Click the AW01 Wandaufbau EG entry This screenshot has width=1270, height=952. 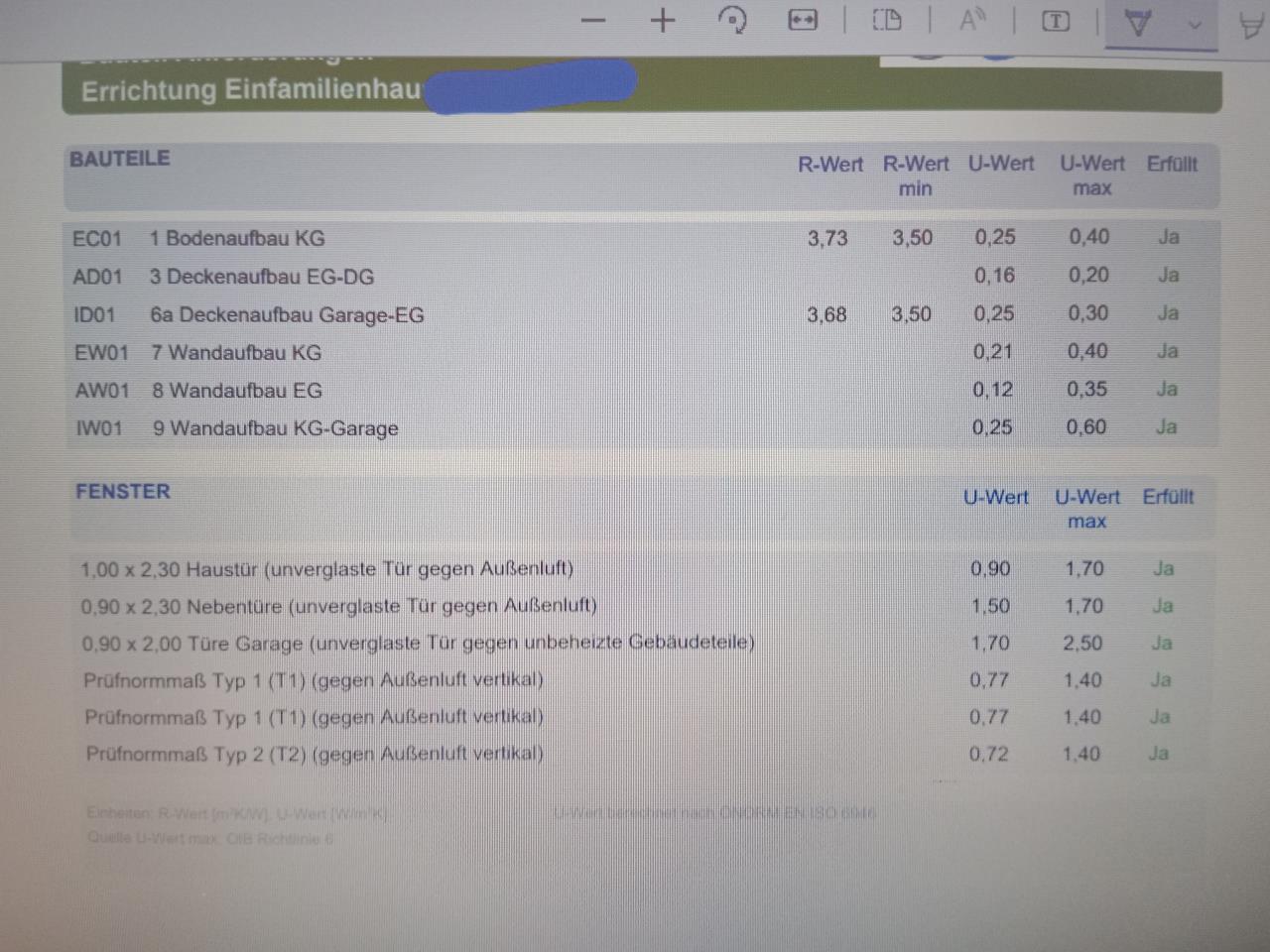click(x=236, y=391)
